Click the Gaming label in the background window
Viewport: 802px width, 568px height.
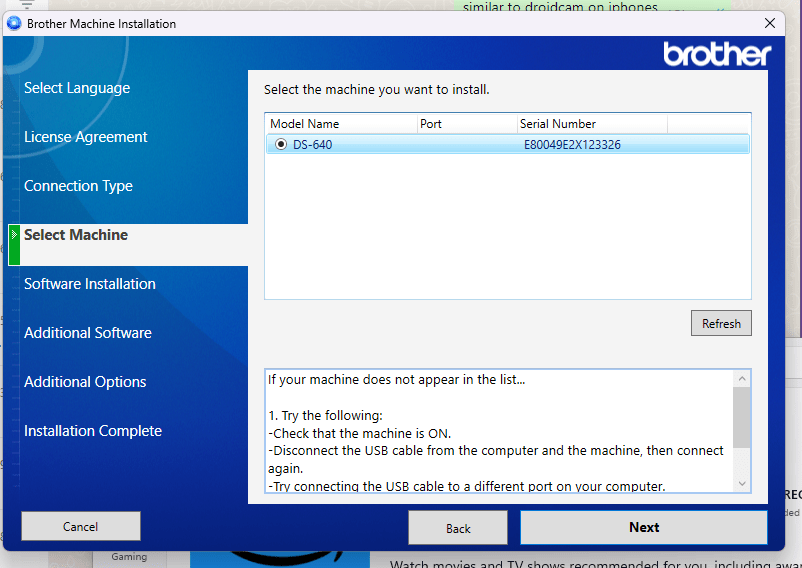129,557
